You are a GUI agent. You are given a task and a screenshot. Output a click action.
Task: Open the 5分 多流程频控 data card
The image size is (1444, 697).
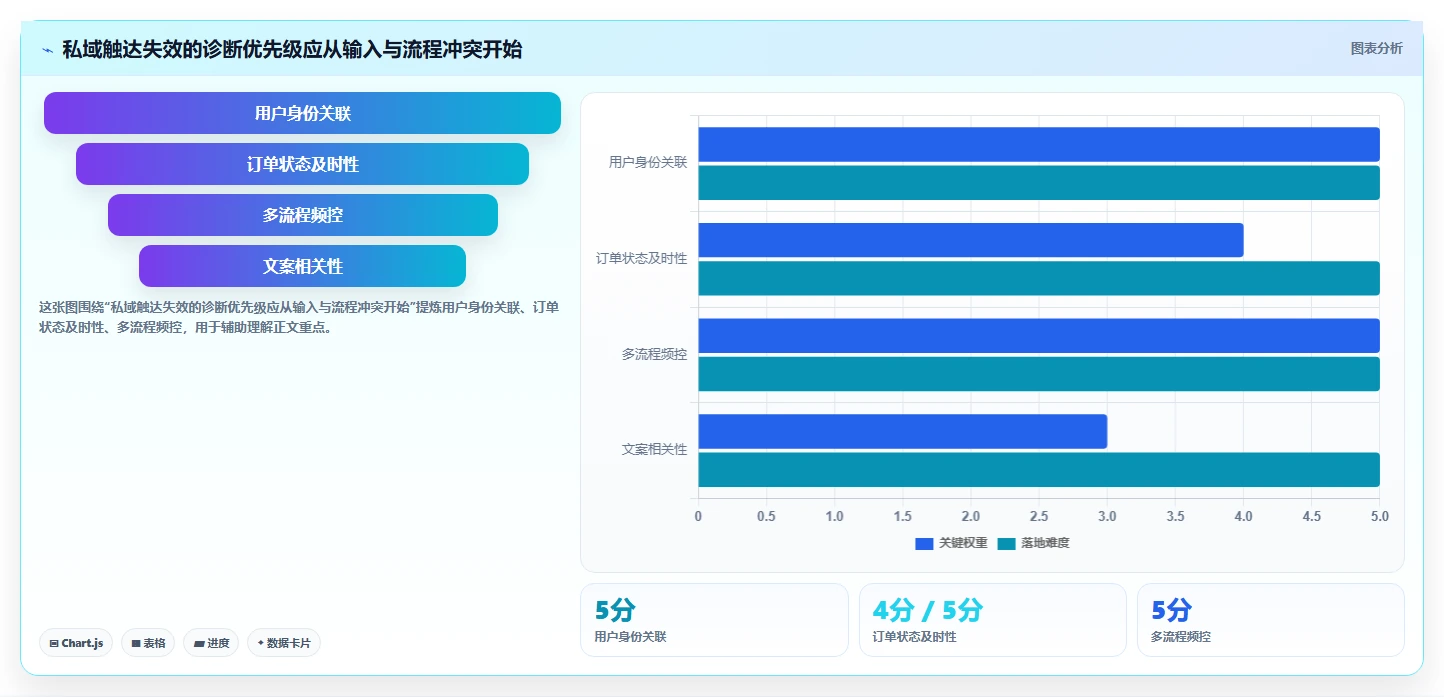1271,620
